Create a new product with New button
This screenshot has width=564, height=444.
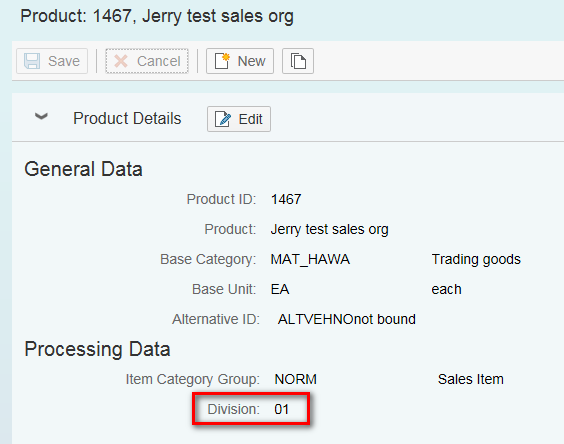[x=240, y=61]
